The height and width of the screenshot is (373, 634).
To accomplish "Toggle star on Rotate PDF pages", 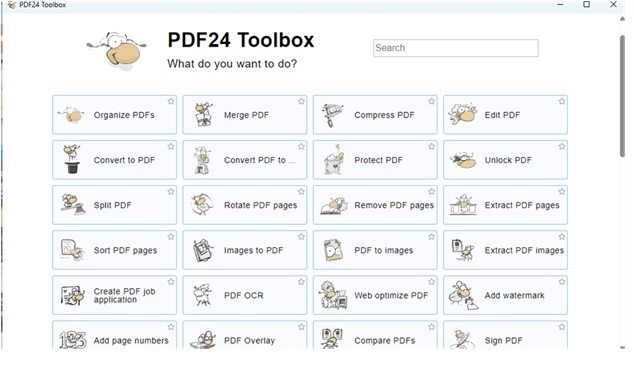I will tap(301, 191).
